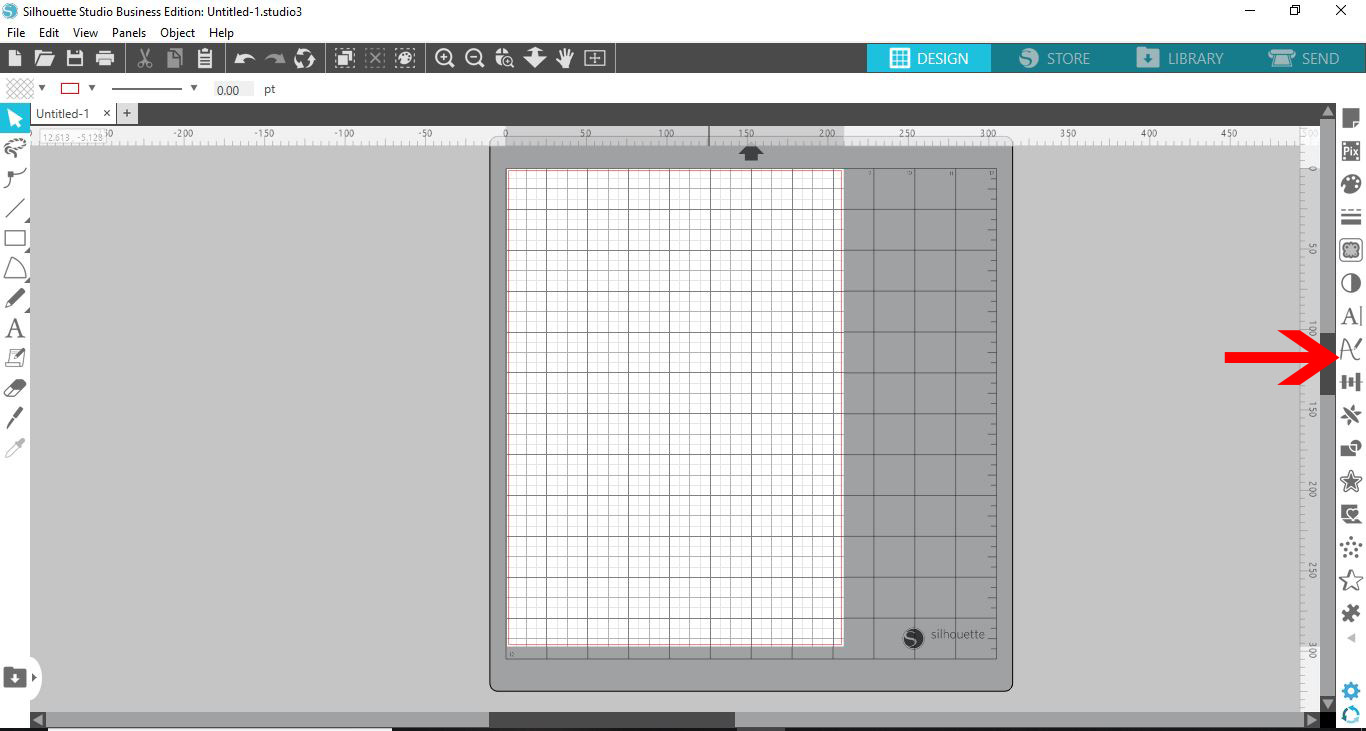Select the Flexishape tool
This screenshot has width=1366, height=731.
(15, 268)
